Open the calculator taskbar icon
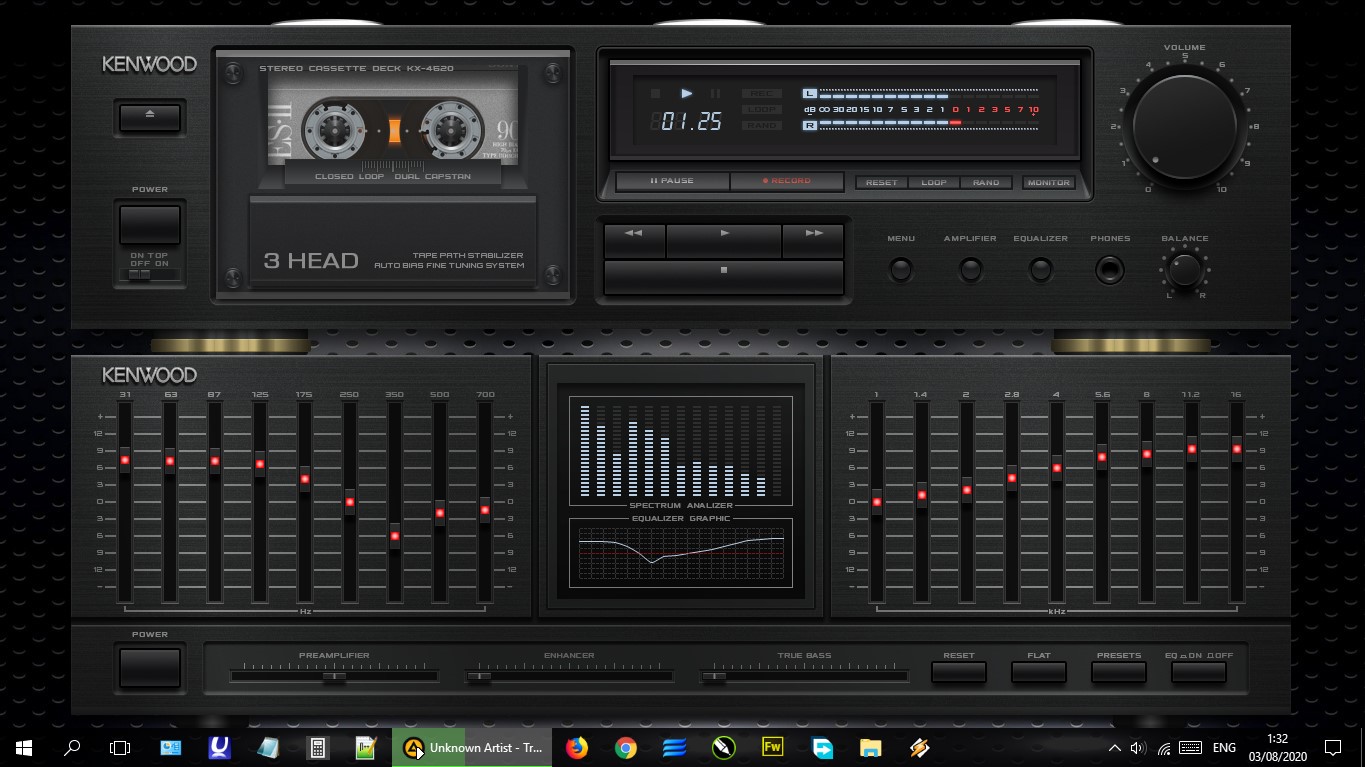Screen dimensions: 1365x767 [x=318, y=747]
